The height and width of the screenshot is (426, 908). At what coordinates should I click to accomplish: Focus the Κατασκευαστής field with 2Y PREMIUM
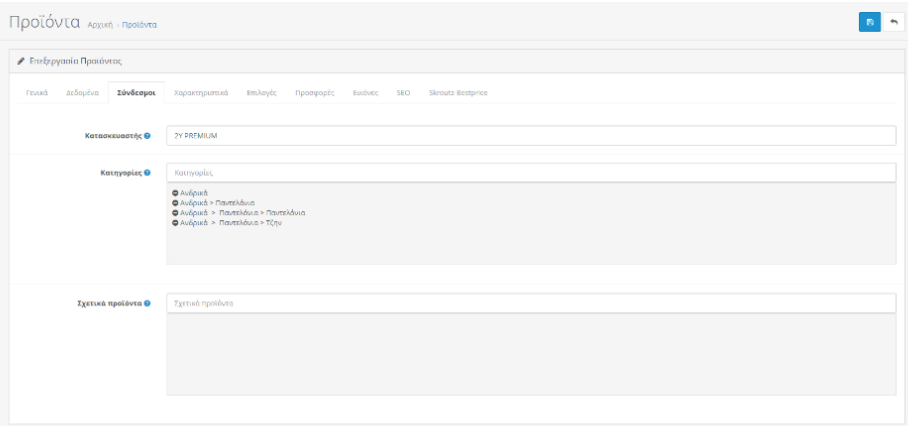pos(530,136)
